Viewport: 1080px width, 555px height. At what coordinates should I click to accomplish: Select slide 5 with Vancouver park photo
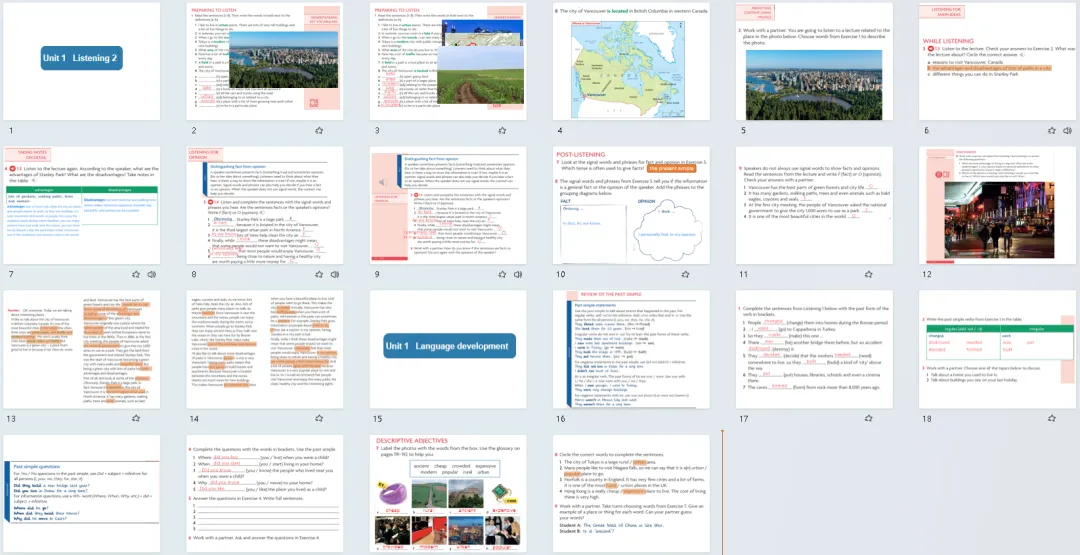[x=814, y=61]
